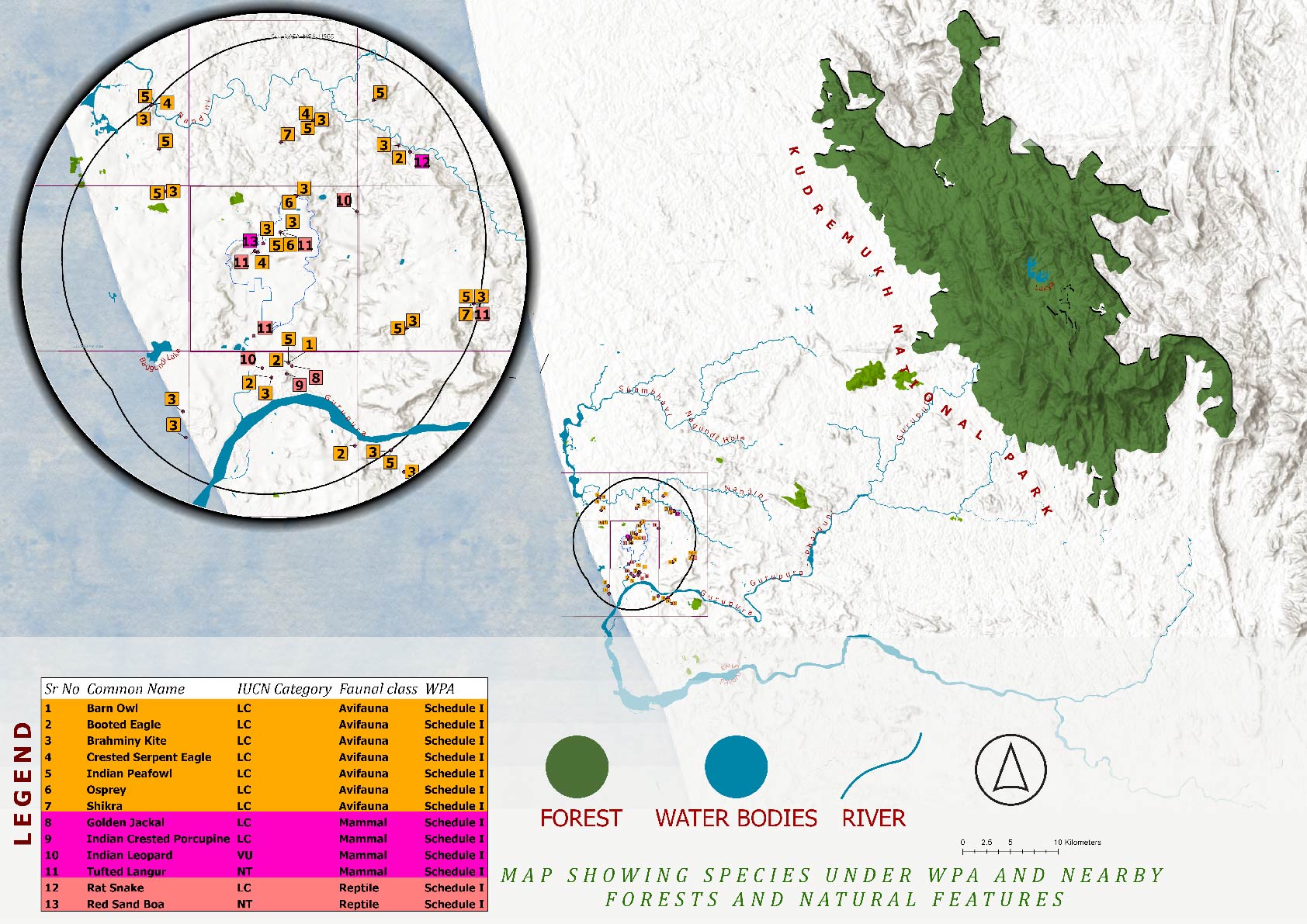Click the 'Faunal class' column header
The height and width of the screenshot is (924, 1307).
(379, 689)
